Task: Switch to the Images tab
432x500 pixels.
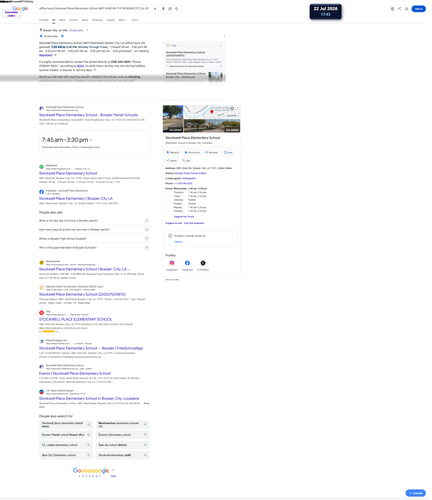Action: (111, 20)
